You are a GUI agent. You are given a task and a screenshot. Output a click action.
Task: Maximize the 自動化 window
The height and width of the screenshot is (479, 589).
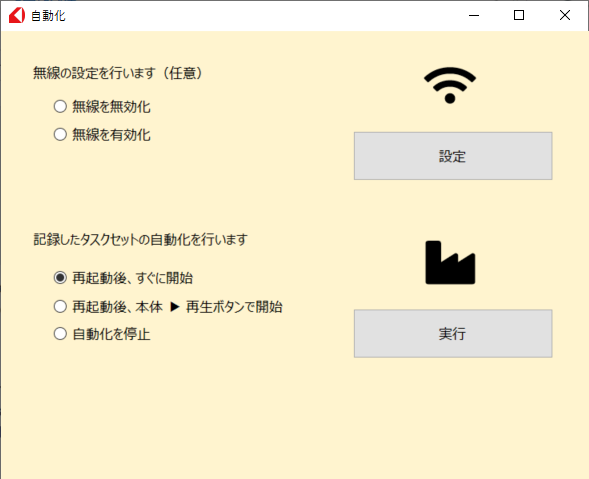click(x=519, y=15)
